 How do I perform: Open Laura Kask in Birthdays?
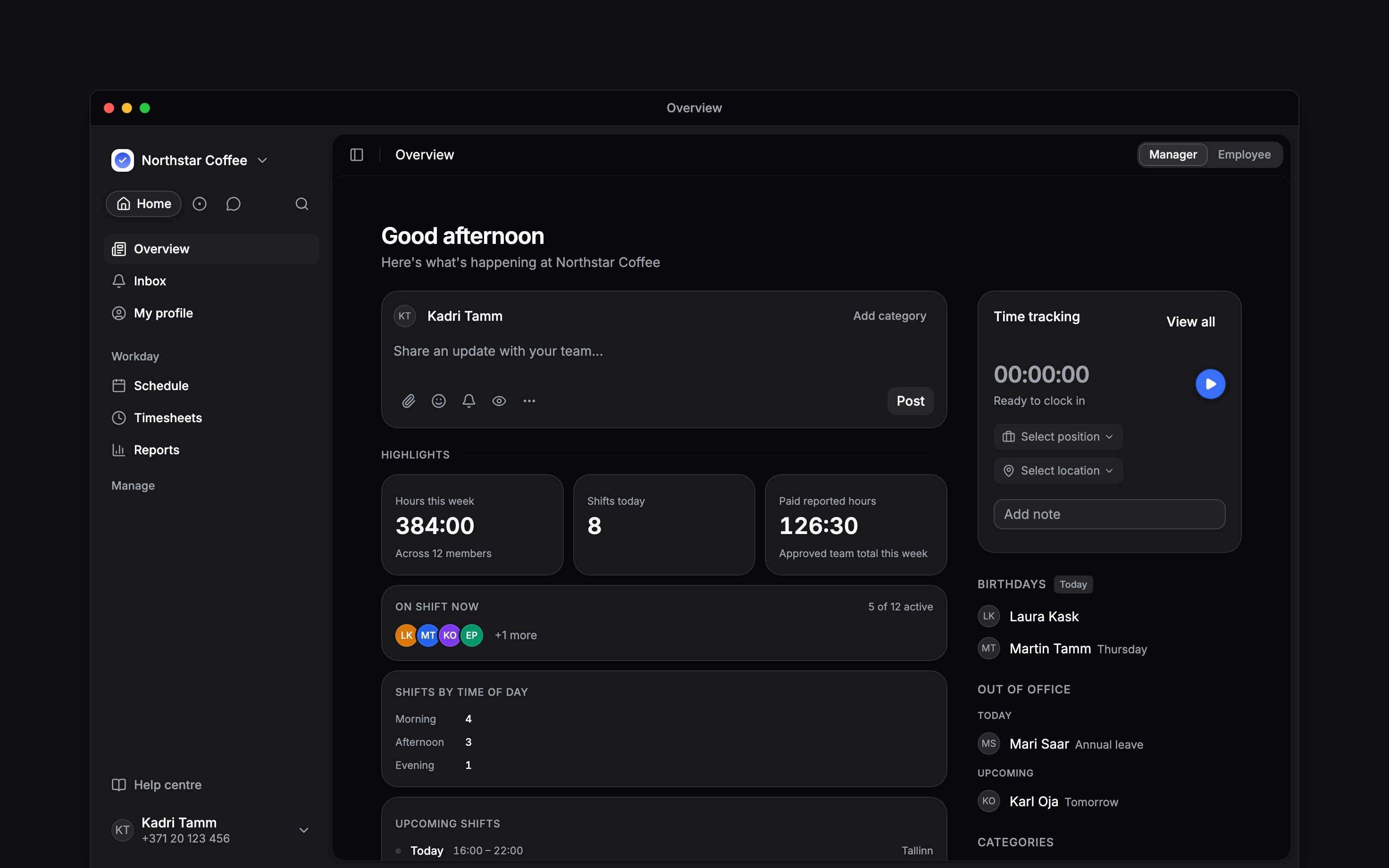(1028, 617)
